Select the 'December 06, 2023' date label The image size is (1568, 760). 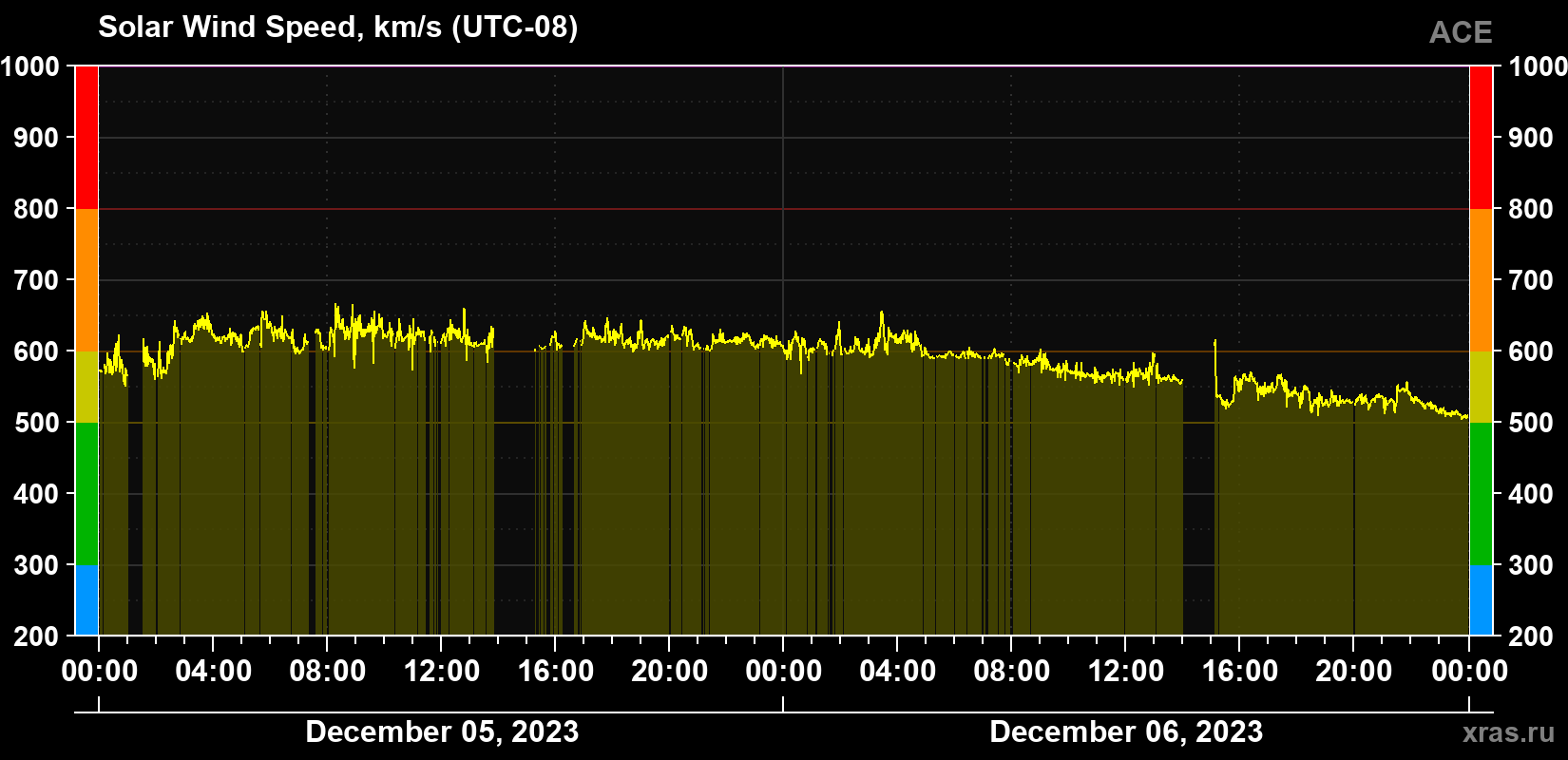(1126, 731)
